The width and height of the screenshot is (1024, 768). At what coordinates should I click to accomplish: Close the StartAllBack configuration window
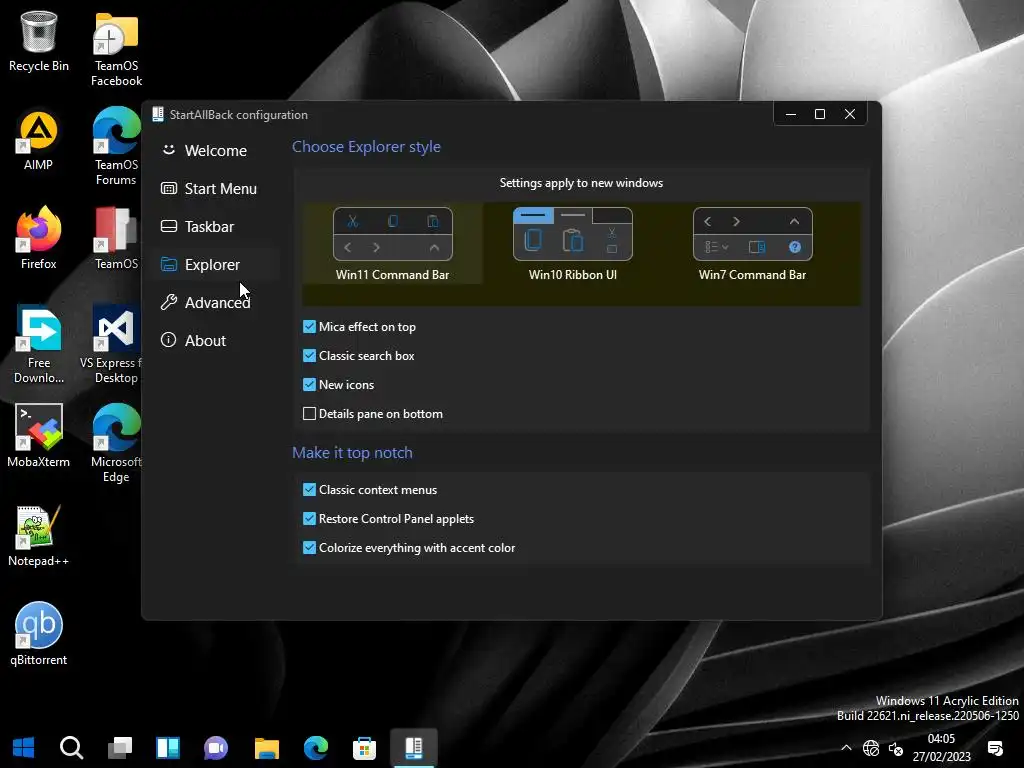tap(850, 114)
